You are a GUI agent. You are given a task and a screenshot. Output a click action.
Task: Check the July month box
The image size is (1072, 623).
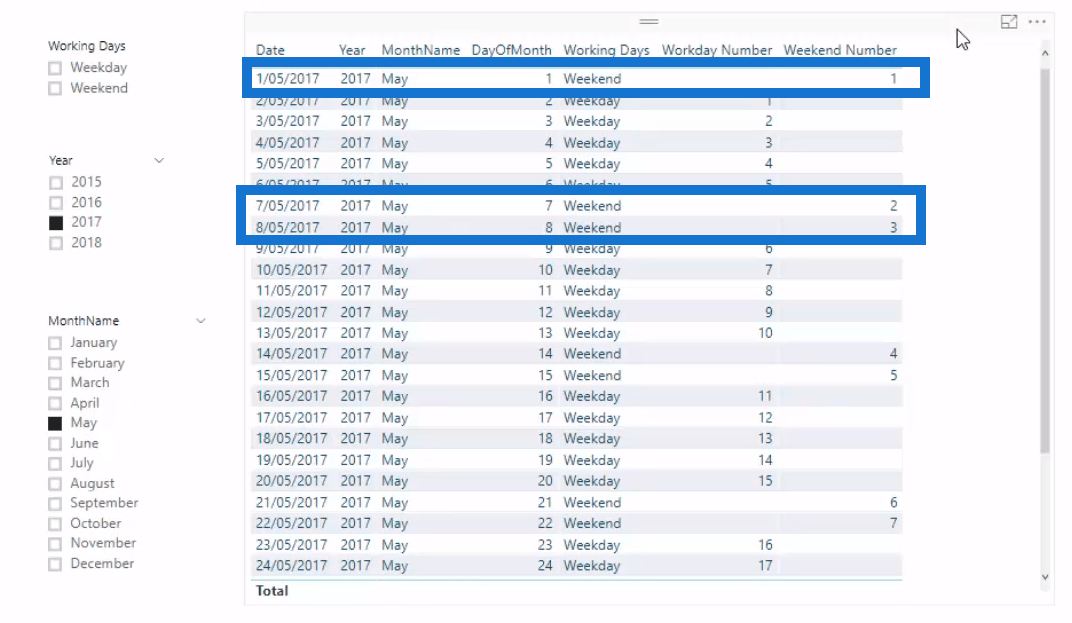coord(55,464)
